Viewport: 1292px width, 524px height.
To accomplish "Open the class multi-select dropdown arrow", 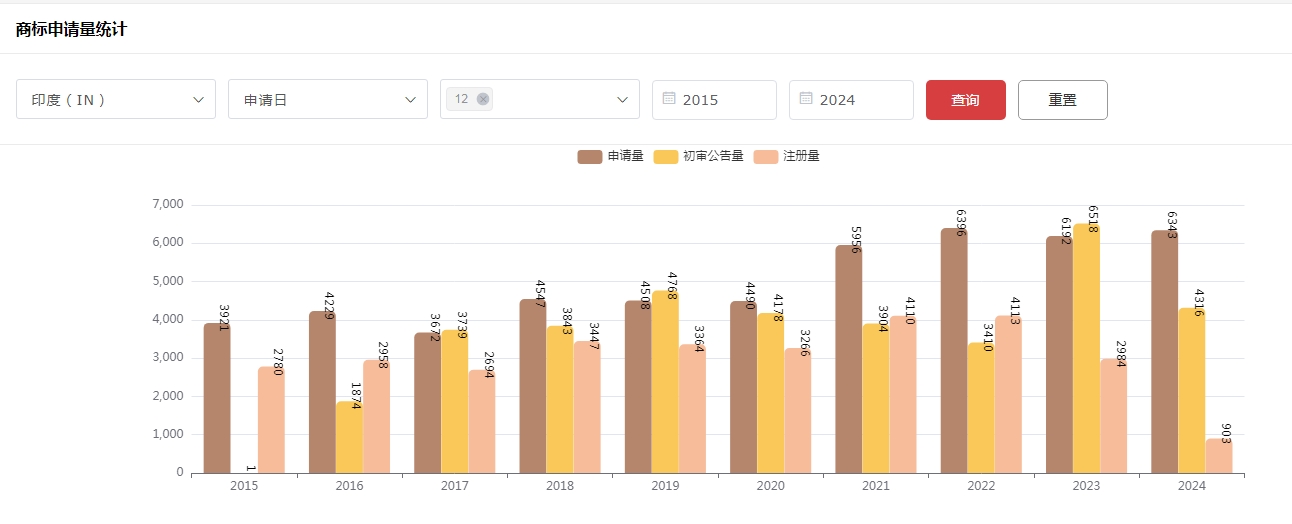I will [621, 100].
